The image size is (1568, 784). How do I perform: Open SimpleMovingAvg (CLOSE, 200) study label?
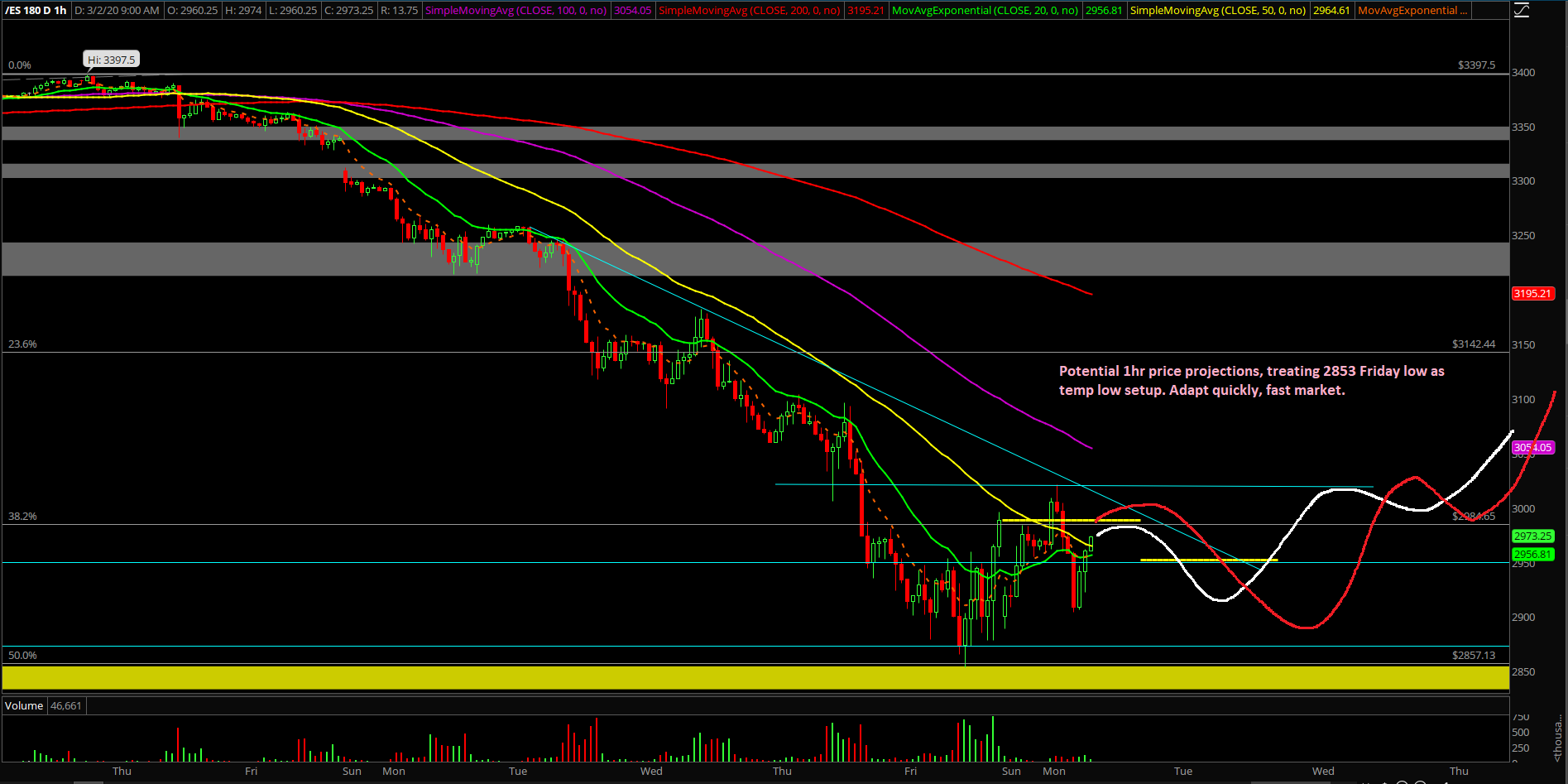pos(749,11)
